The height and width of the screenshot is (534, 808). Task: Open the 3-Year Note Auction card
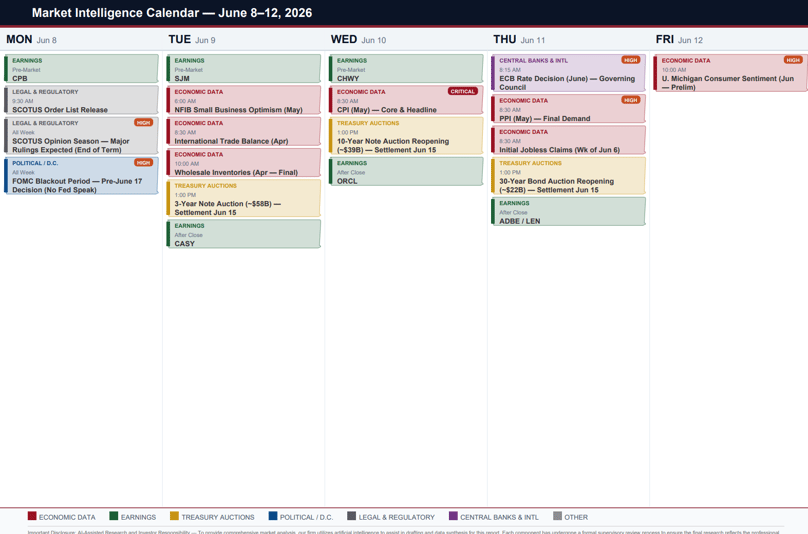[x=244, y=198]
